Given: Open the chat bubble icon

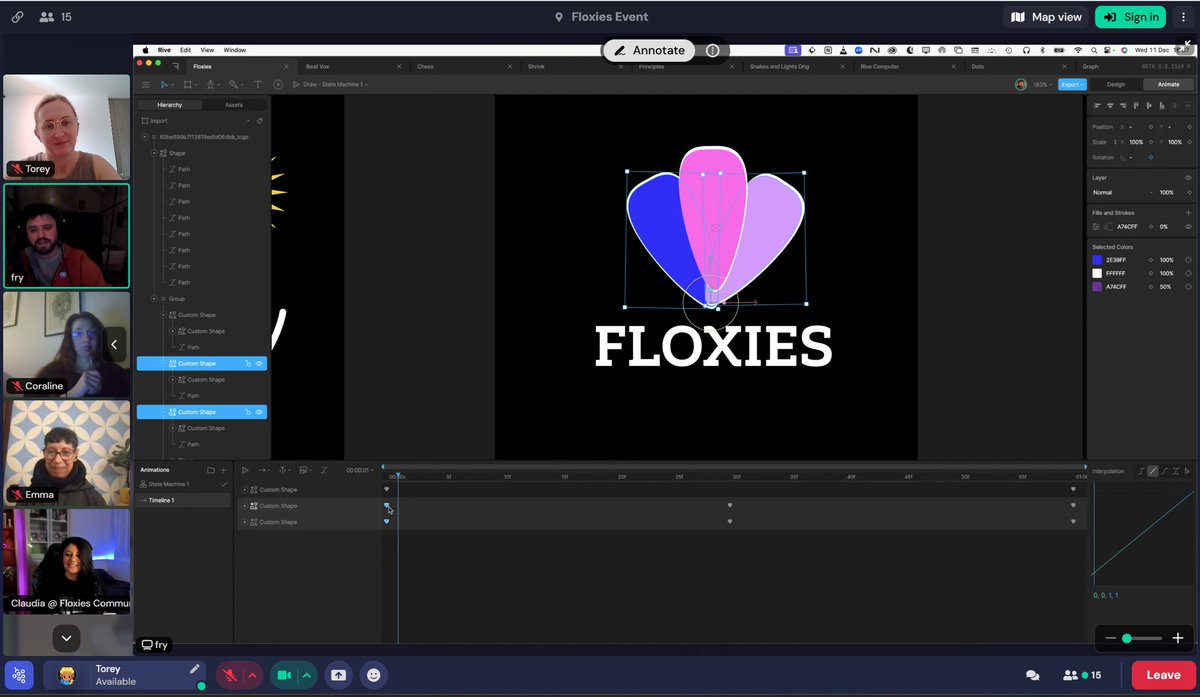Looking at the screenshot, I should pos(1032,675).
